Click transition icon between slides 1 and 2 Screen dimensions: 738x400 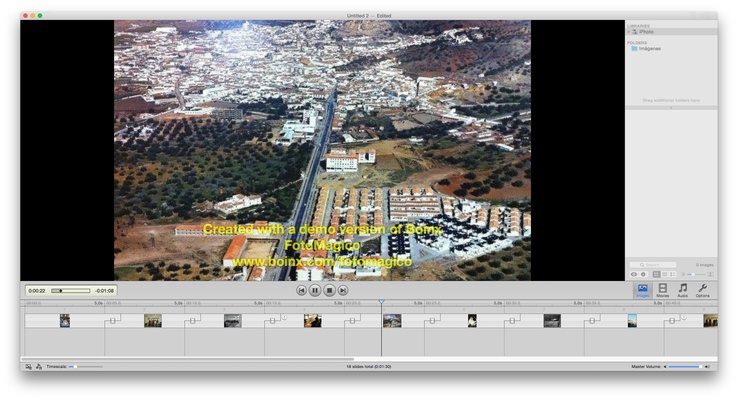click(112, 320)
